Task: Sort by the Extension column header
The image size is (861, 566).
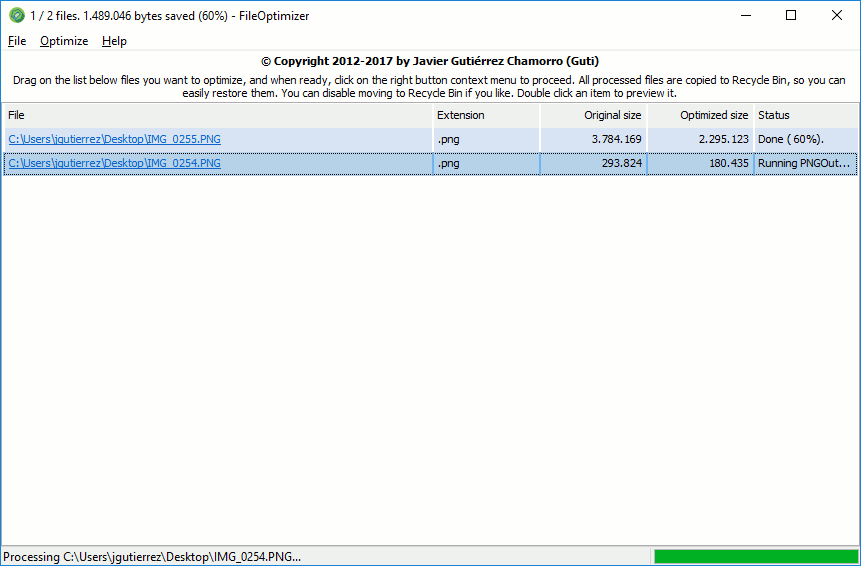Action: click(x=487, y=115)
